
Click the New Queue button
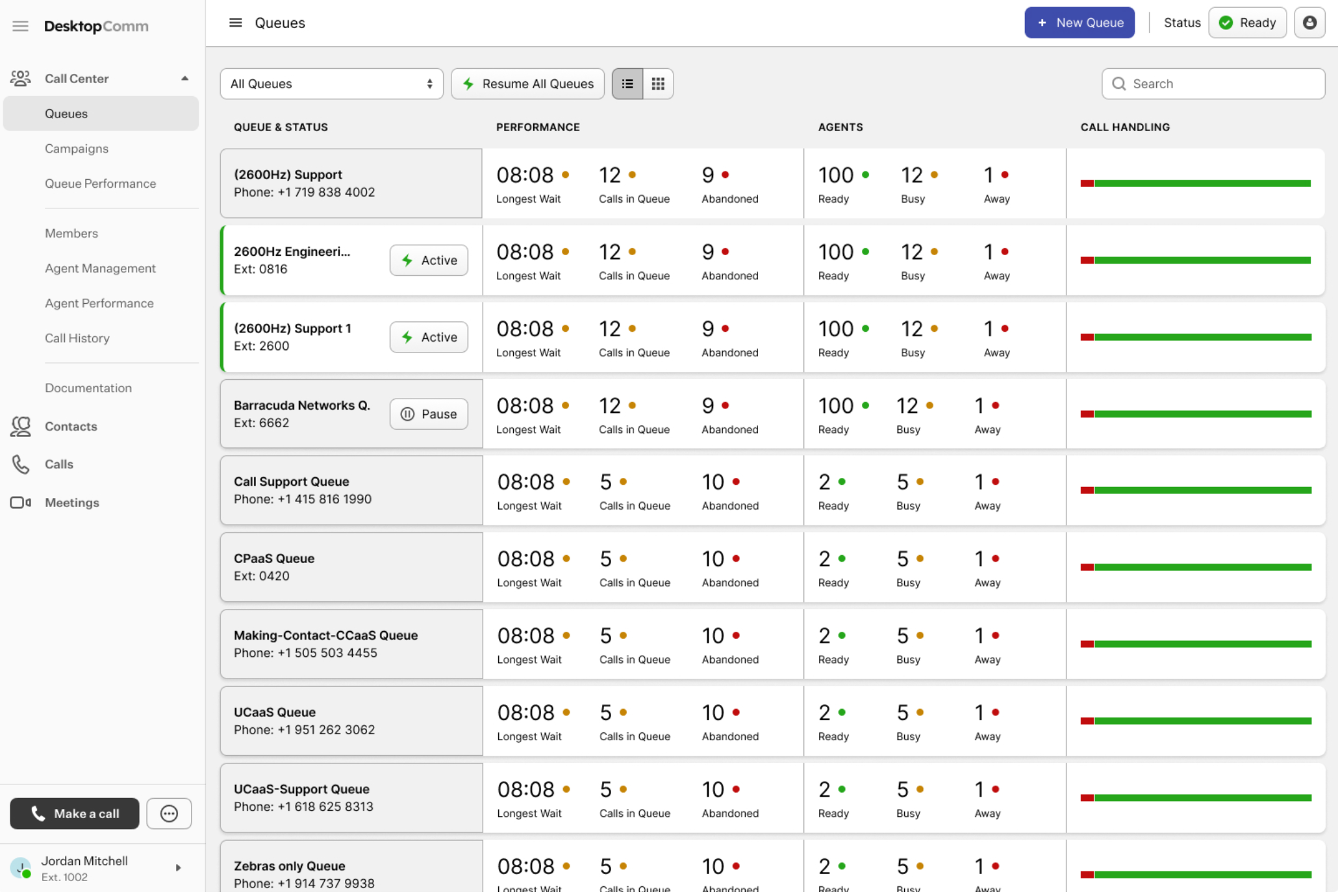1079,23
